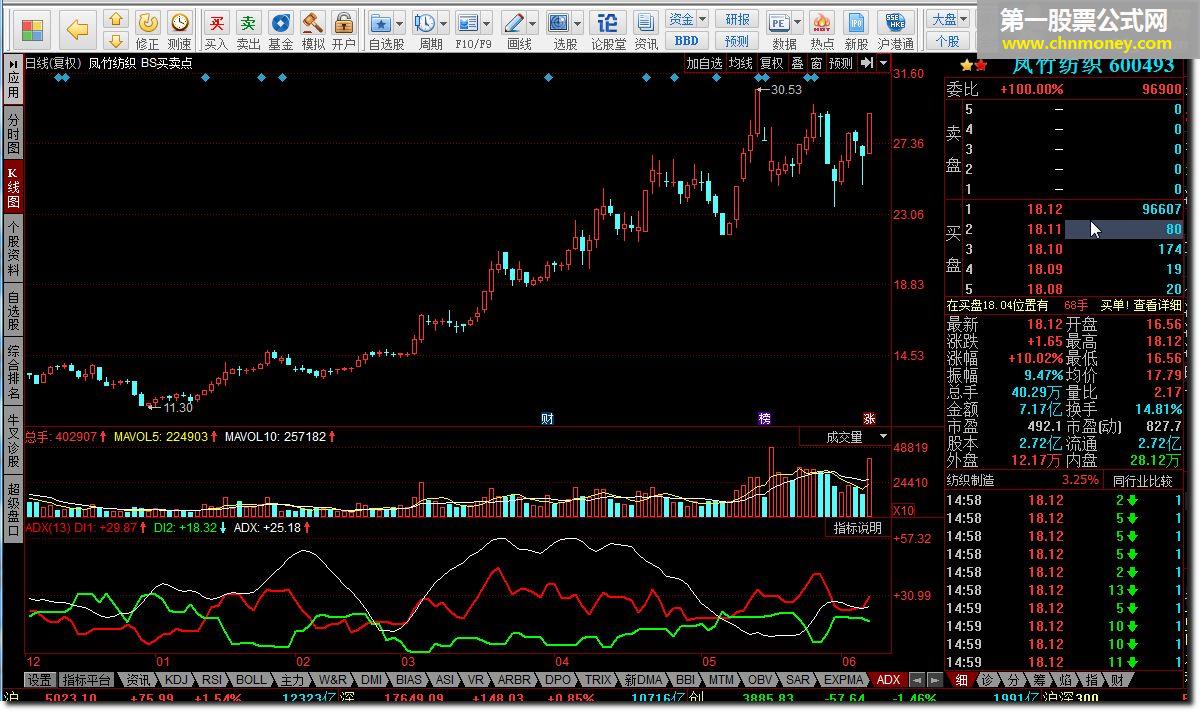Viewport: 1200px width, 711px height.
Task: Toggle 均线 moving average display
Action: pyautogui.click(x=740, y=63)
